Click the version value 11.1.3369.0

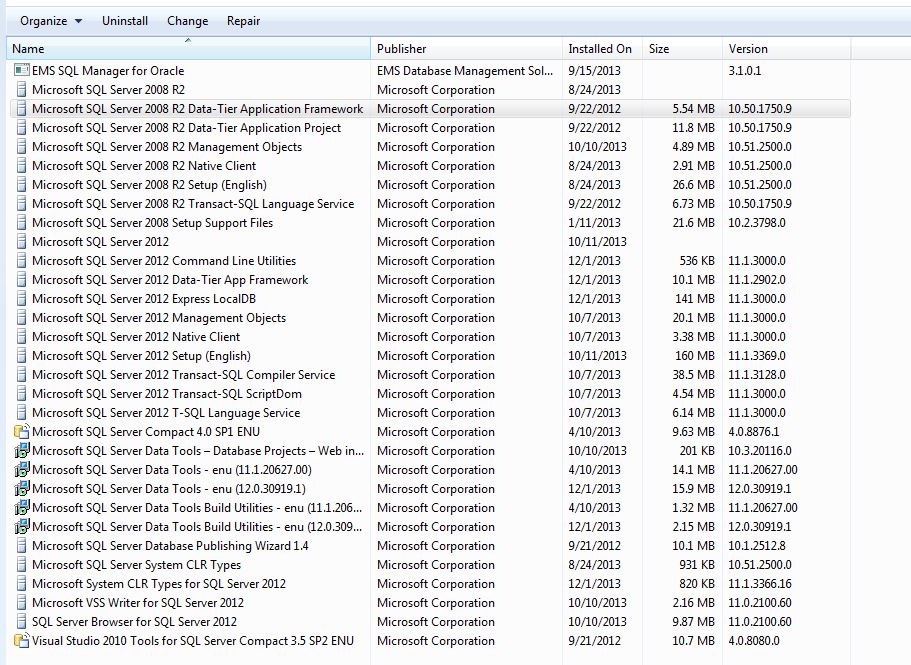point(757,355)
